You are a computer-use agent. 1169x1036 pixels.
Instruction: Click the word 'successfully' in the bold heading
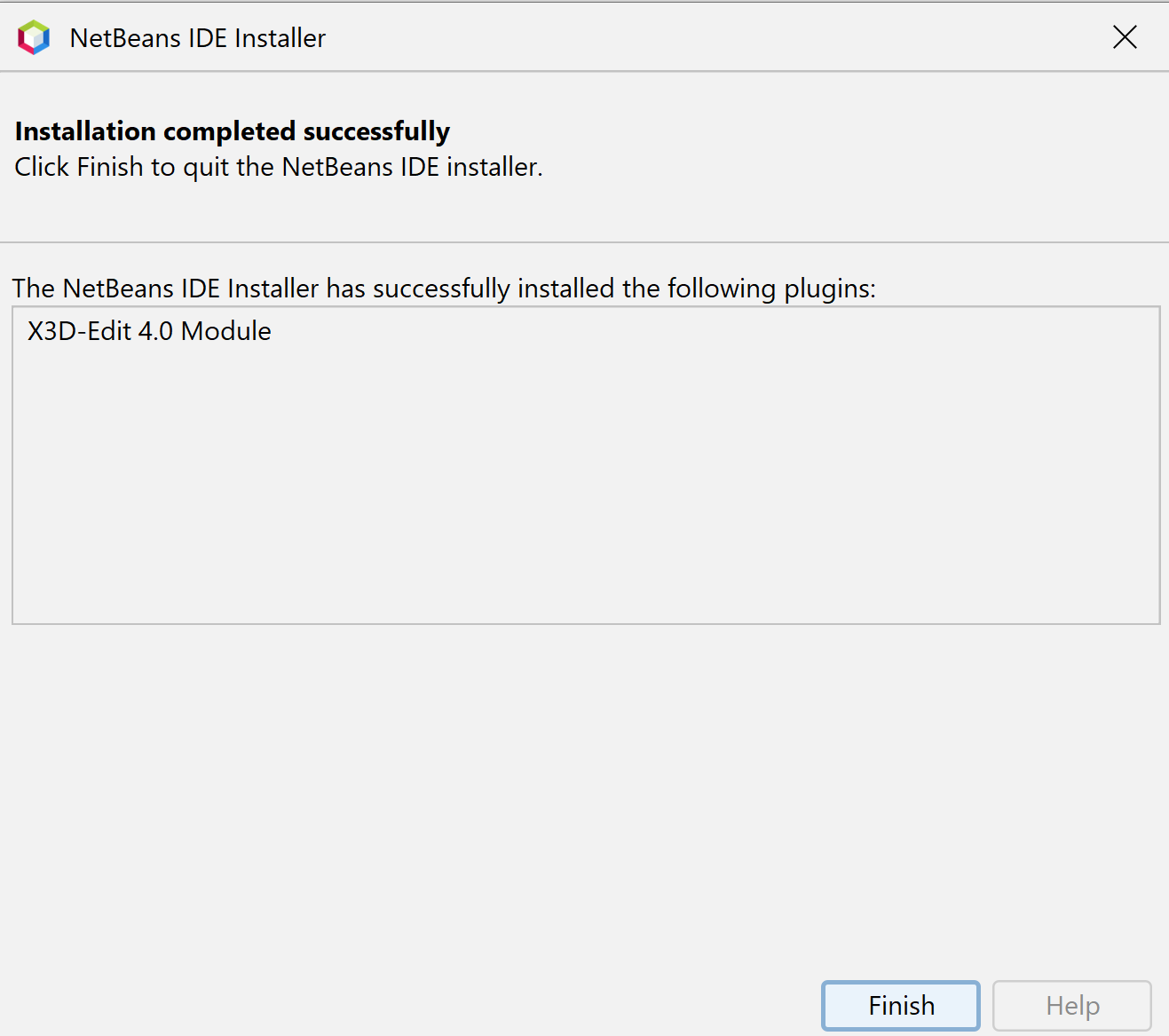pos(376,131)
